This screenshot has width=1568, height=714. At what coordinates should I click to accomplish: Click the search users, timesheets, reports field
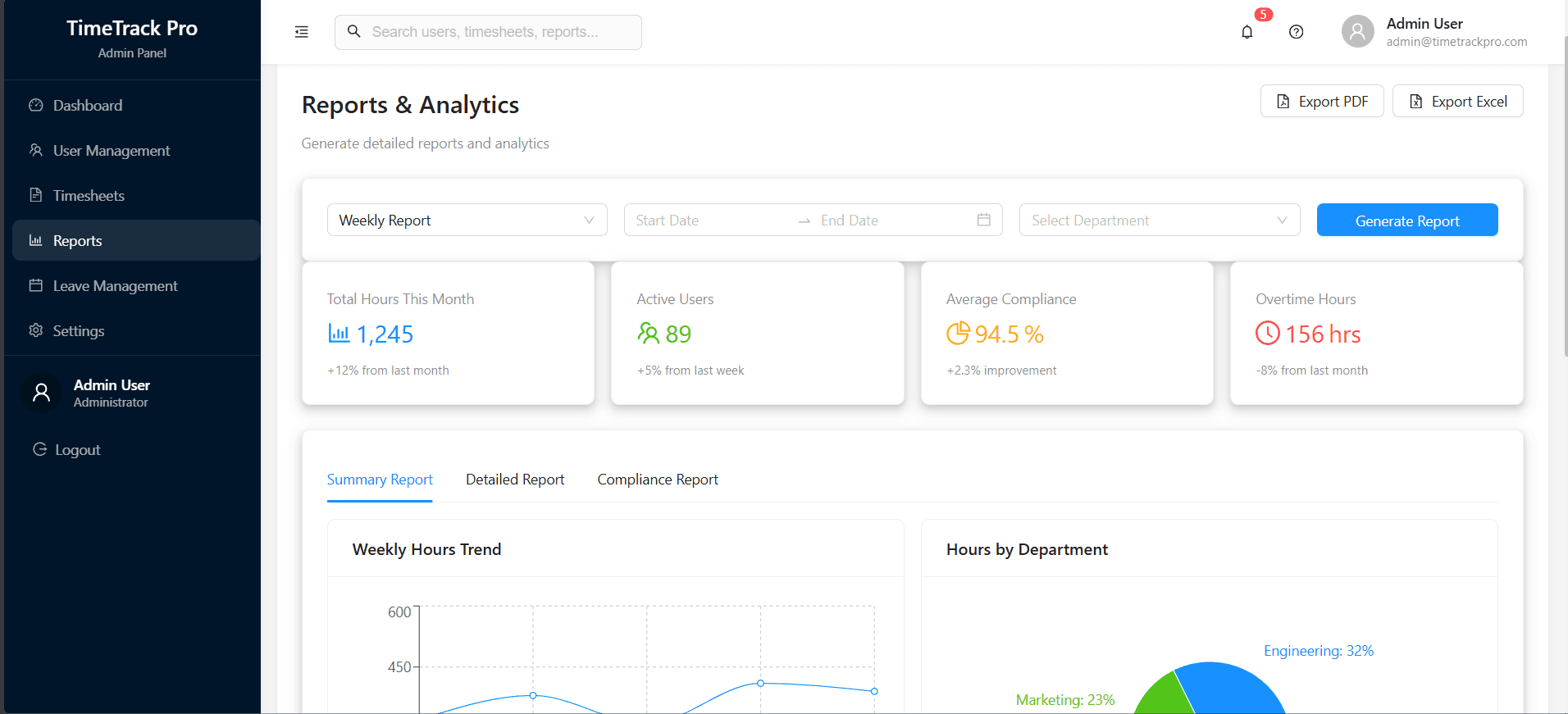(x=488, y=32)
